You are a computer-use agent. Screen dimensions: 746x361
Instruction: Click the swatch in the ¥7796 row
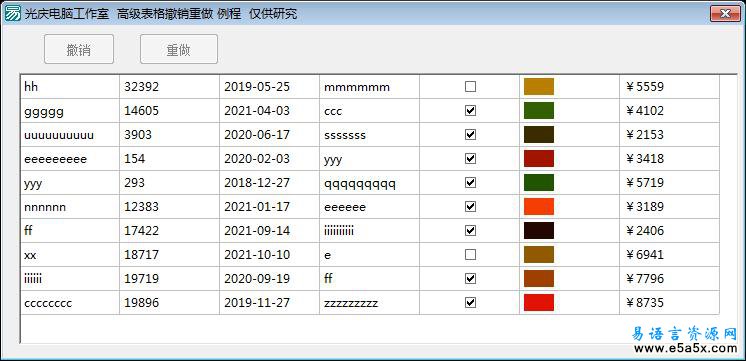(x=539, y=278)
